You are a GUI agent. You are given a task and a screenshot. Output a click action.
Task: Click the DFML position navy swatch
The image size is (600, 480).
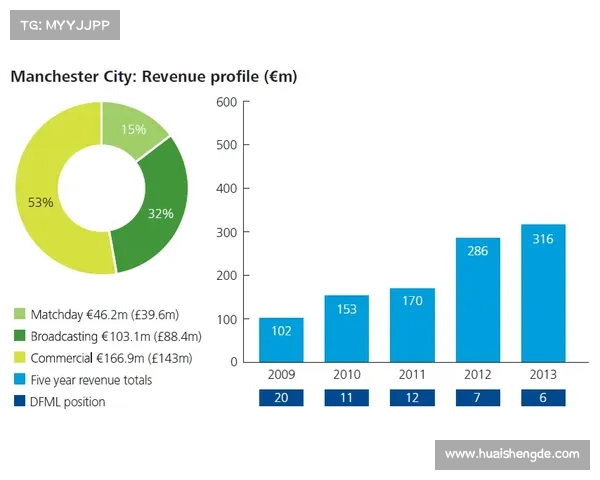click(20, 401)
